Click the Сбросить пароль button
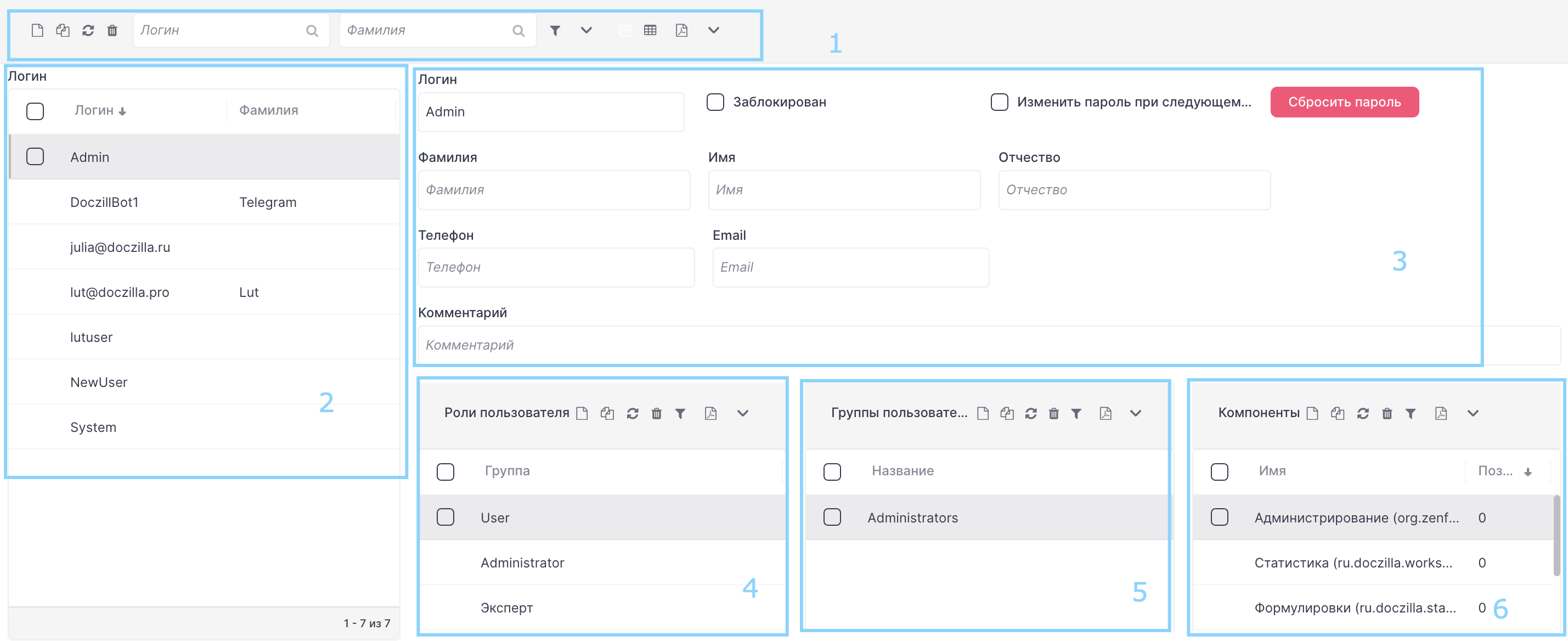The height and width of the screenshot is (641, 1568). click(x=1345, y=102)
